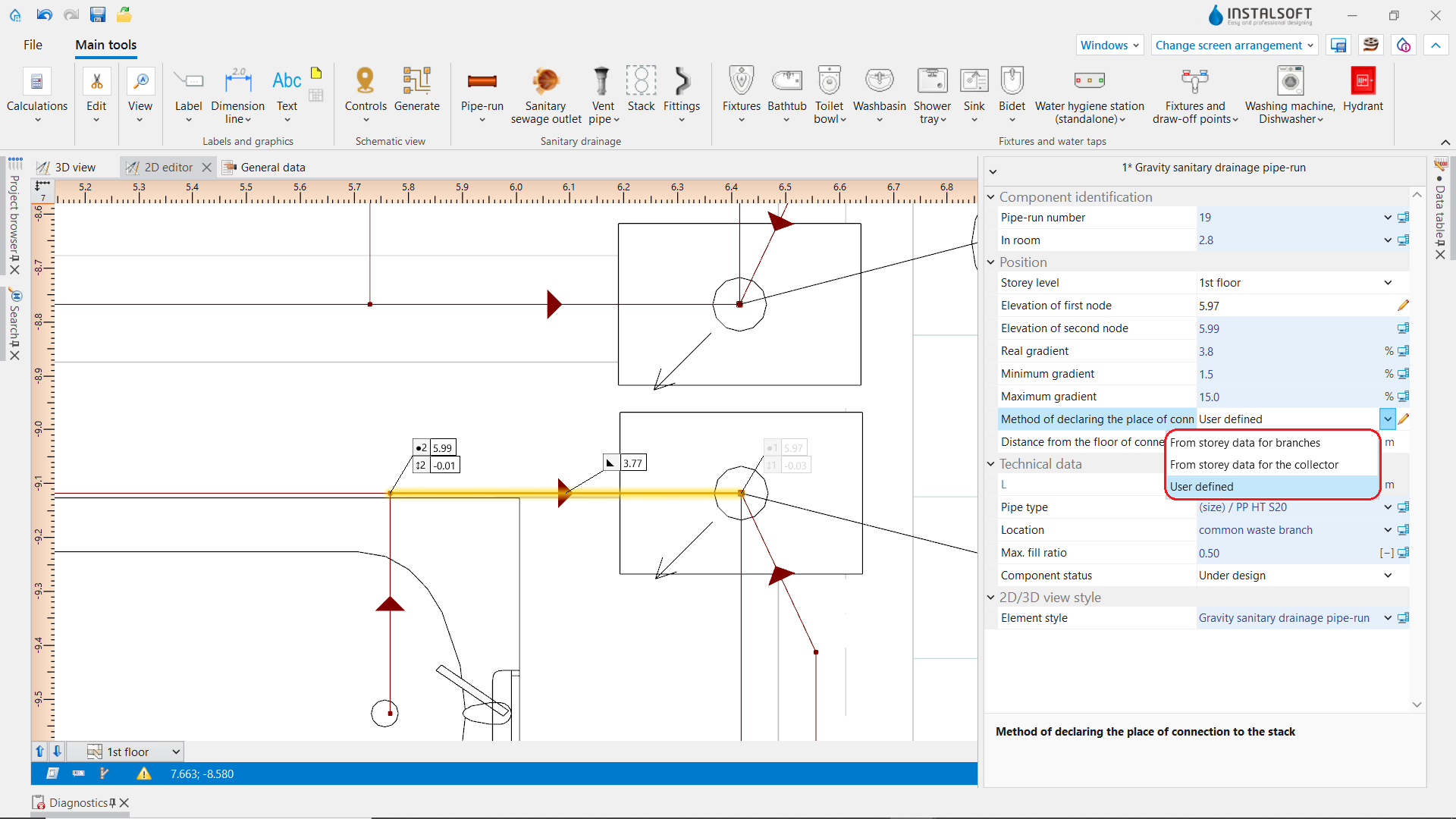1456x819 pixels.
Task: Open the File menu
Action: [x=33, y=45]
